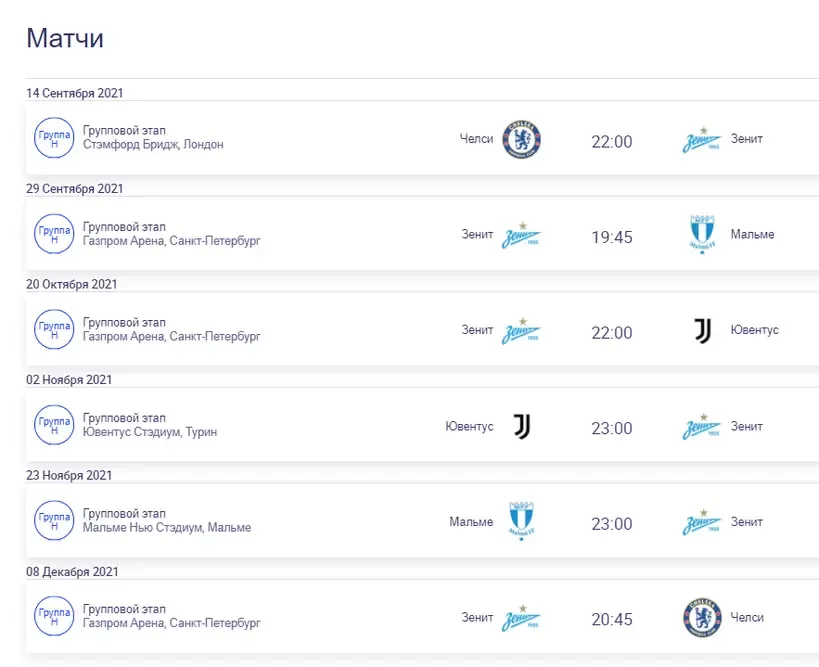Click the Chelsea crest in the 08 December match

pyautogui.click(x=702, y=618)
